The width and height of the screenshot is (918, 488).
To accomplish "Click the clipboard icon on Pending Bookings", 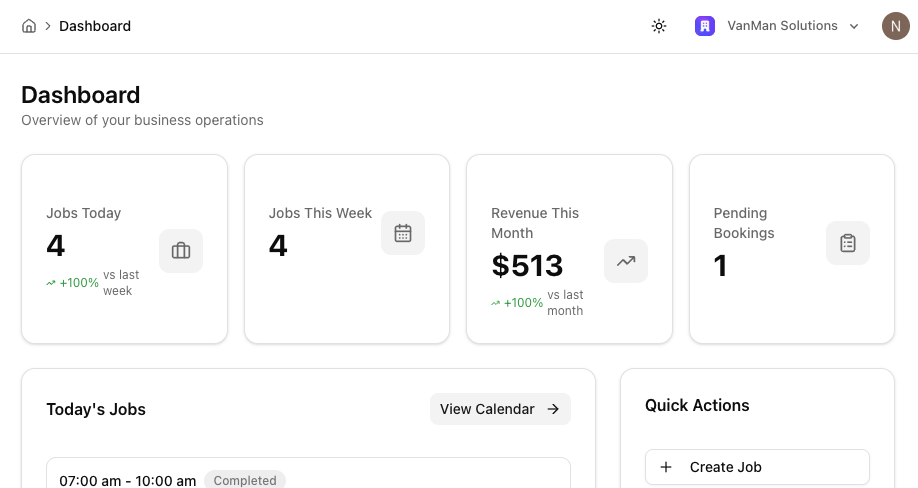I will 848,243.
